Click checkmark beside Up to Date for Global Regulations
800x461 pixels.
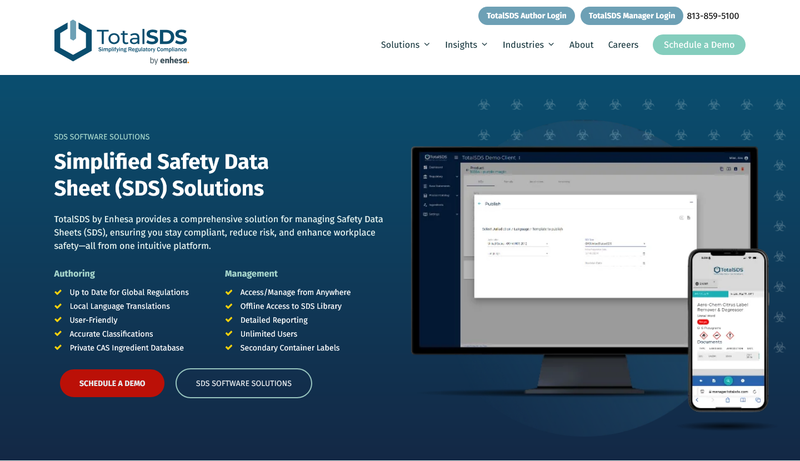[58, 292]
